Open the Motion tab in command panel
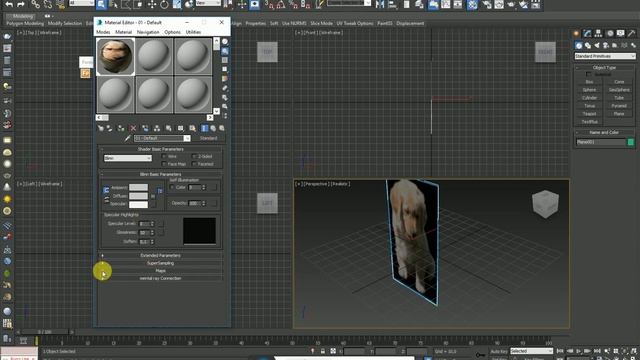 coord(610,33)
